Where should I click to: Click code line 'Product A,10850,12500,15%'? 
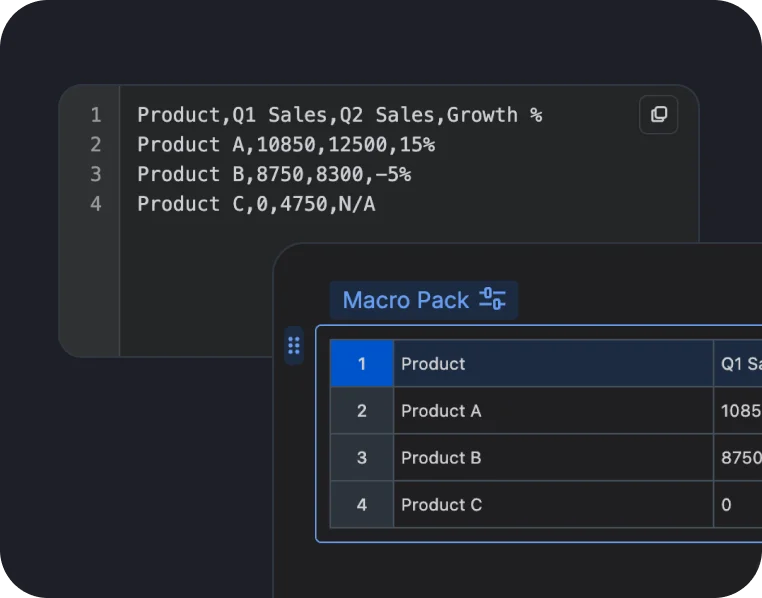(286, 145)
